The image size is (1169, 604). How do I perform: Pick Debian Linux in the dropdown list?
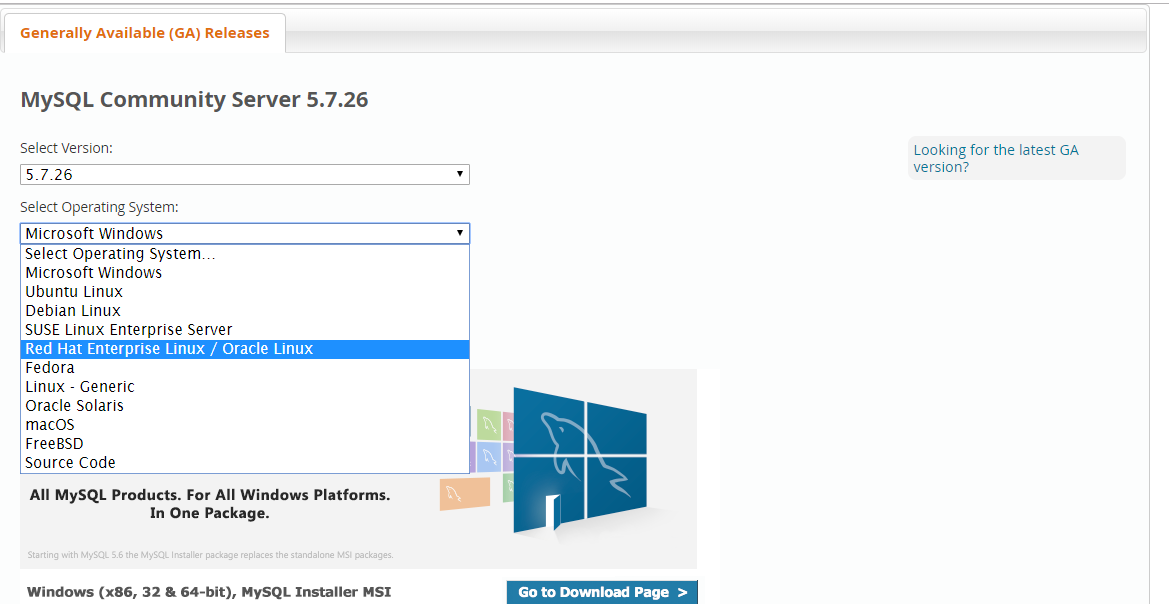pos(245,311)
